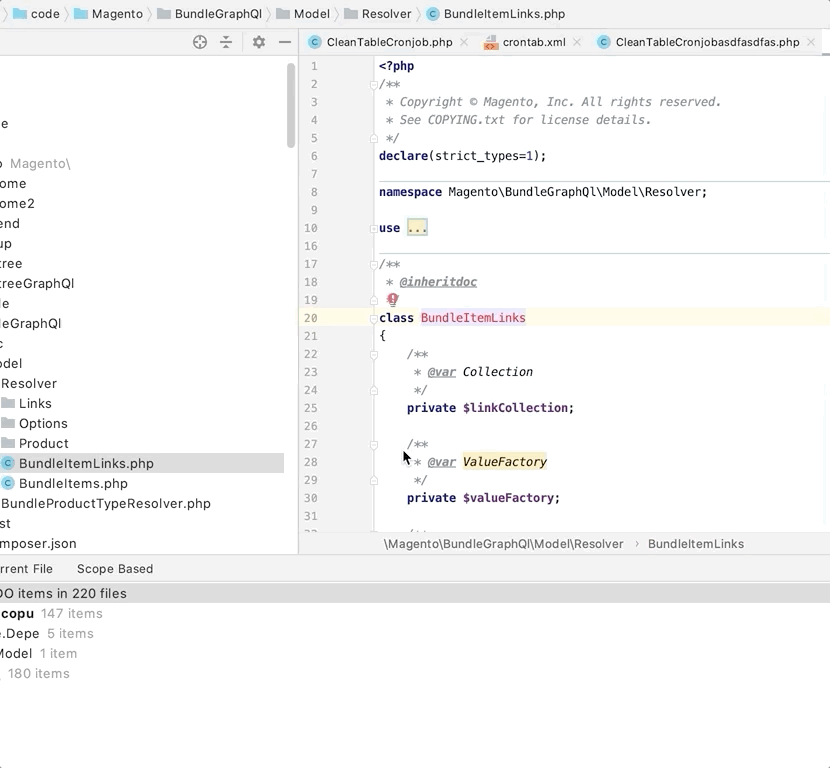Select composer.json entry in project tree
Image resolution: width=830 pixels, height=768 pixels.
[x=38, y=544]
